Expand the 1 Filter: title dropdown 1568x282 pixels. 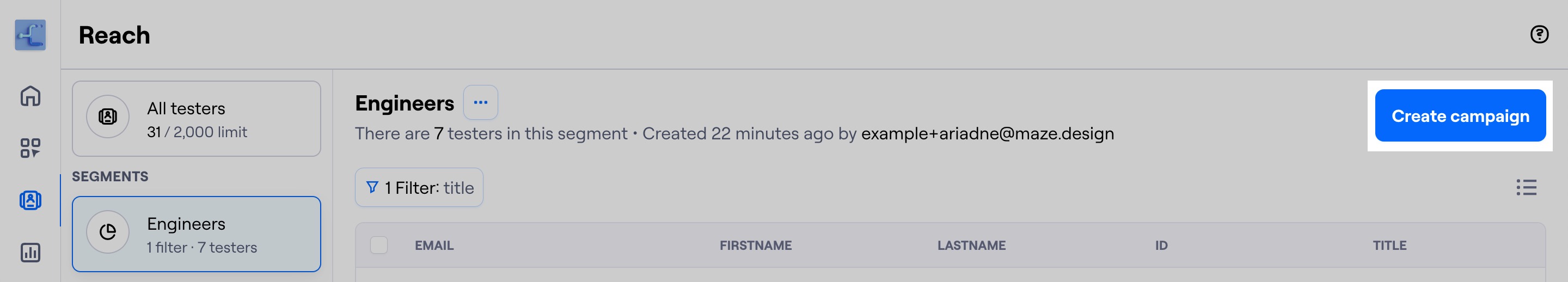pos(419,188)
